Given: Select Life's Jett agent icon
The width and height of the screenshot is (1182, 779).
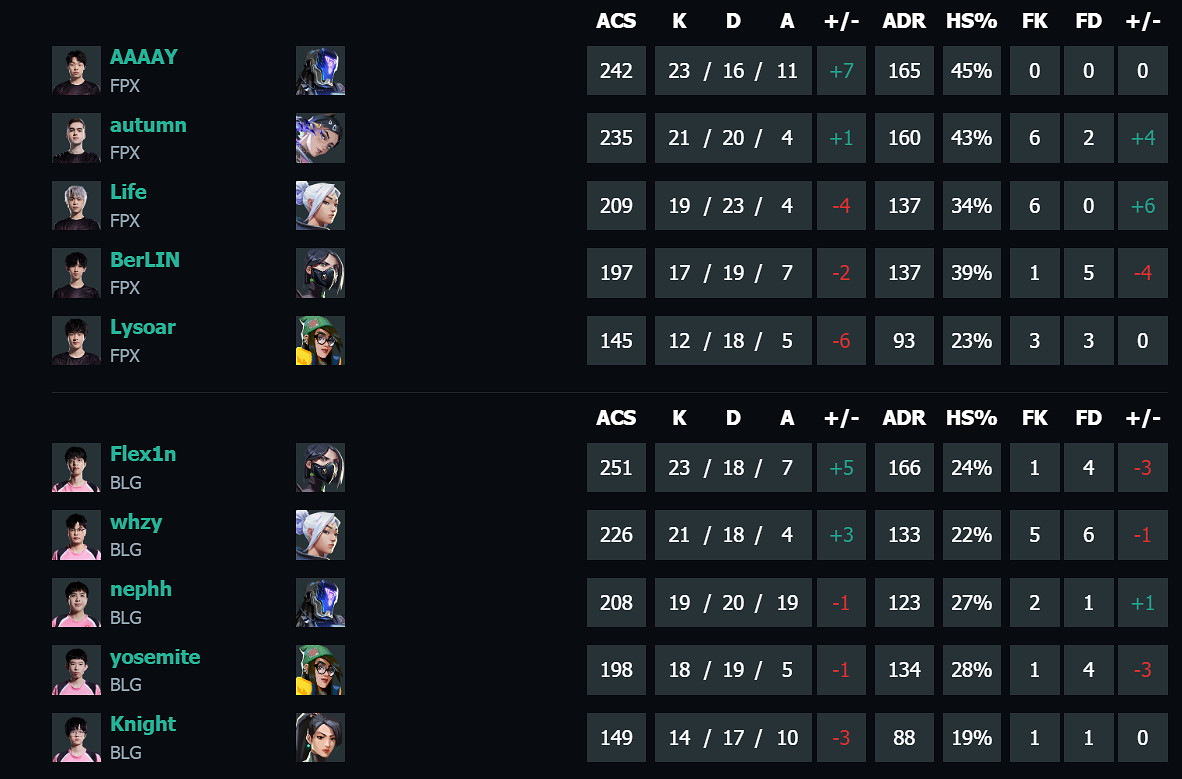Looking at the screenshot, I should [x=320, y=205].
